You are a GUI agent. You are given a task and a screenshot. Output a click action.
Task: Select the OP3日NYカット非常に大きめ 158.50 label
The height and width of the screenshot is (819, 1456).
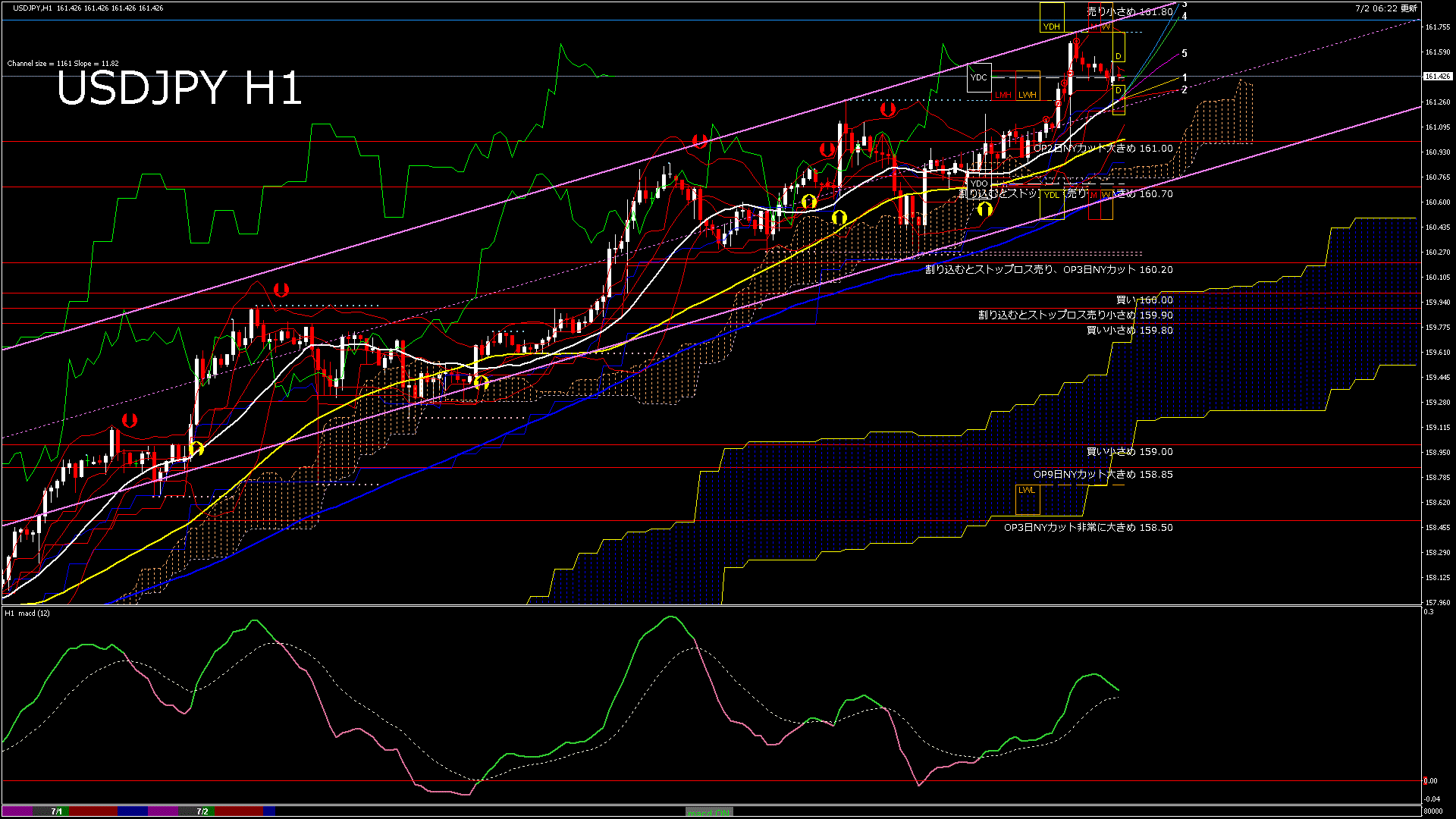(x=1088, y=527)
